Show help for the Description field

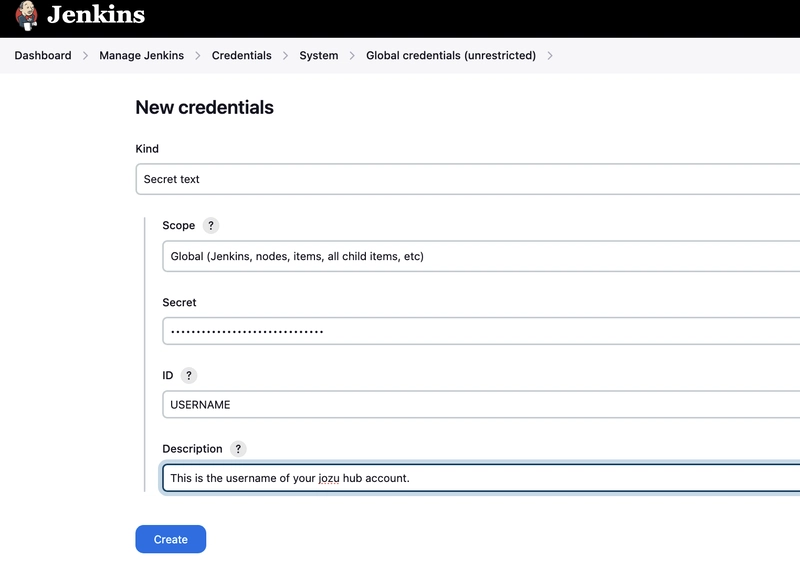239,449
